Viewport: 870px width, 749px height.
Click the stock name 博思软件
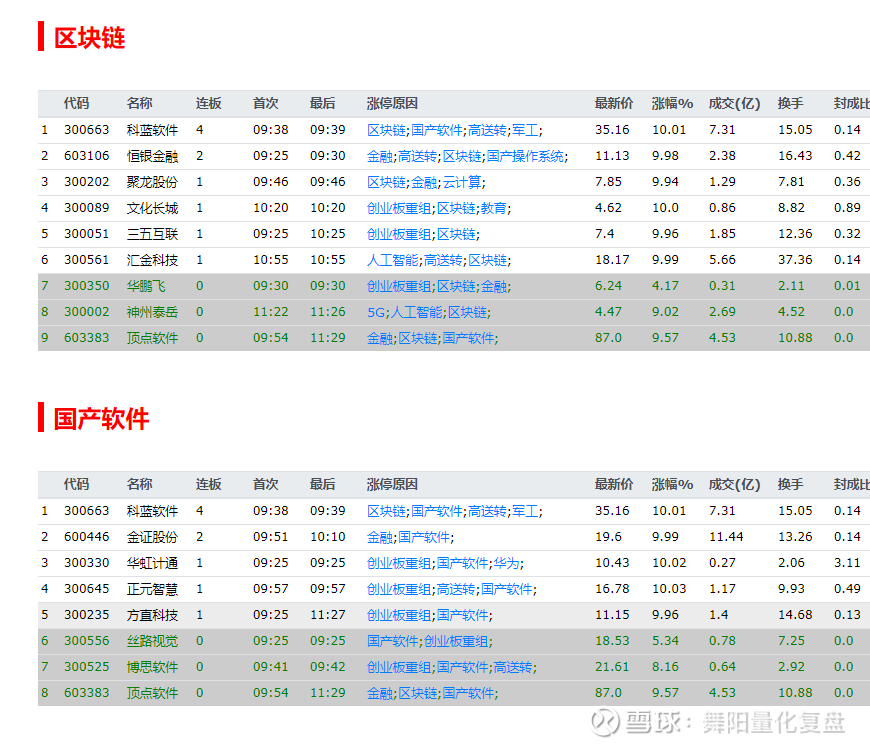[x=152, y=667]
